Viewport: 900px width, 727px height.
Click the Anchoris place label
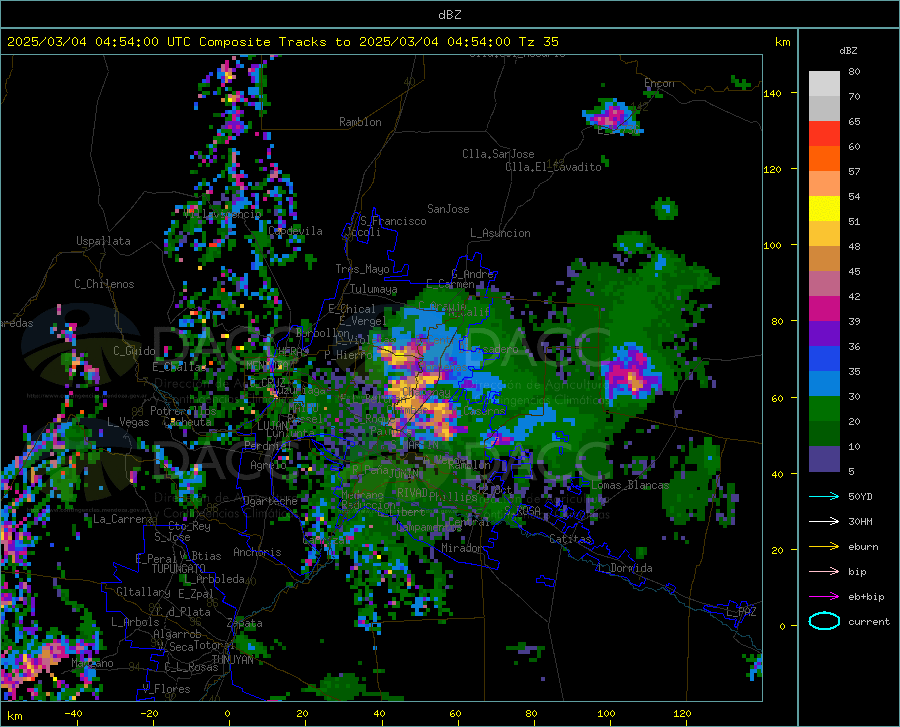point(257,552)
